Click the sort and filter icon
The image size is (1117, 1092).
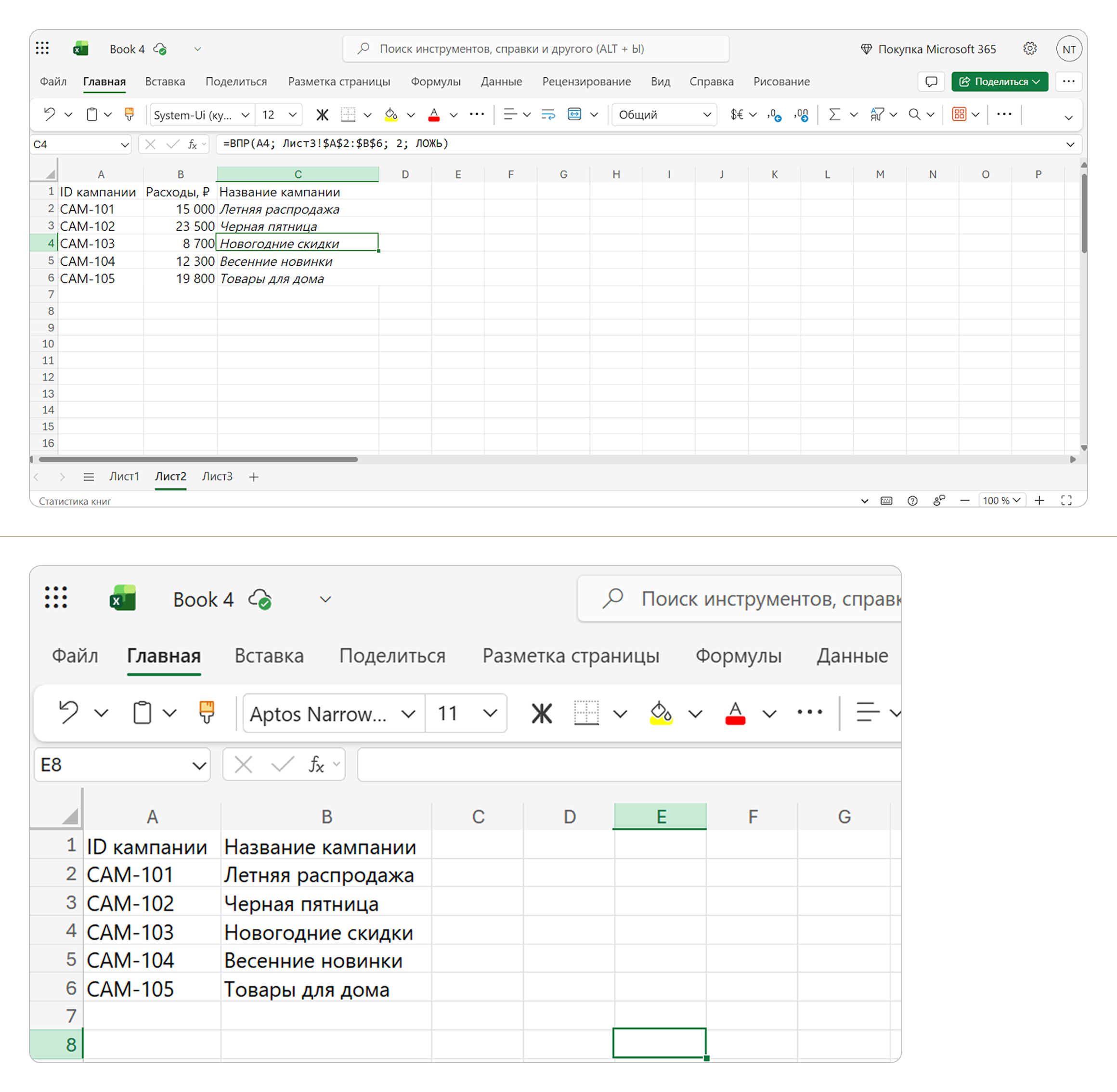click(x=877, y=115)
